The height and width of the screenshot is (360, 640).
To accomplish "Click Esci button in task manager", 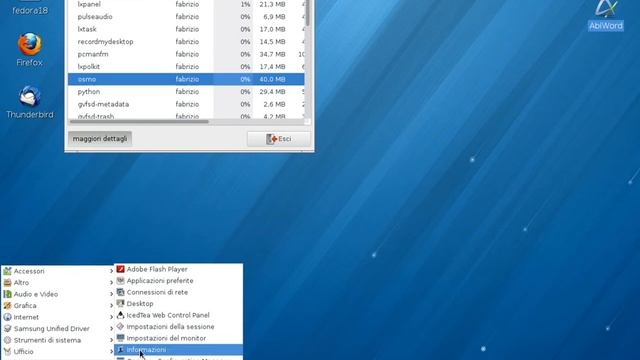I will pyautogui.click(x=278, y=139).
